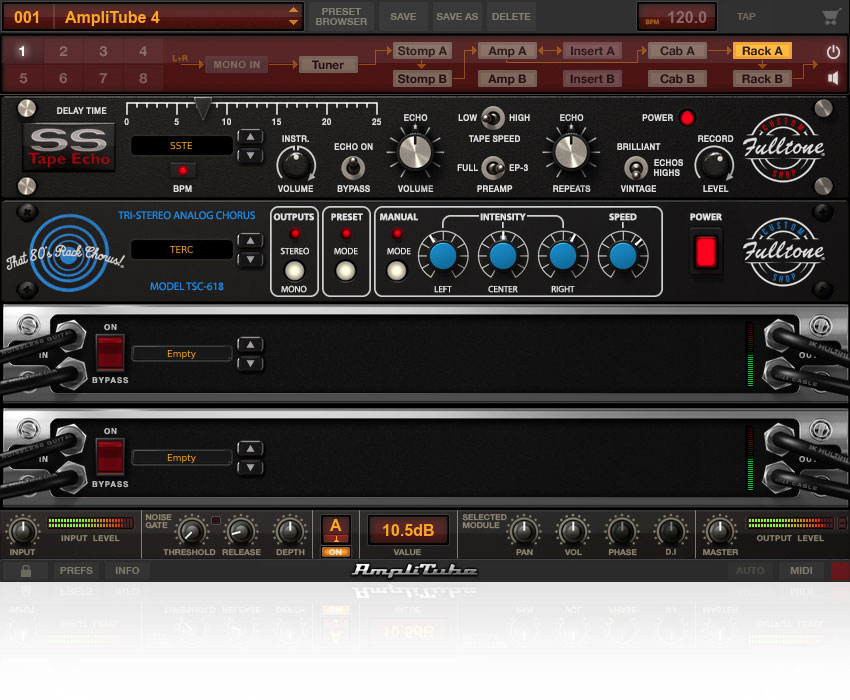
Task: Click the MIDI button
Action: (801, 571)
